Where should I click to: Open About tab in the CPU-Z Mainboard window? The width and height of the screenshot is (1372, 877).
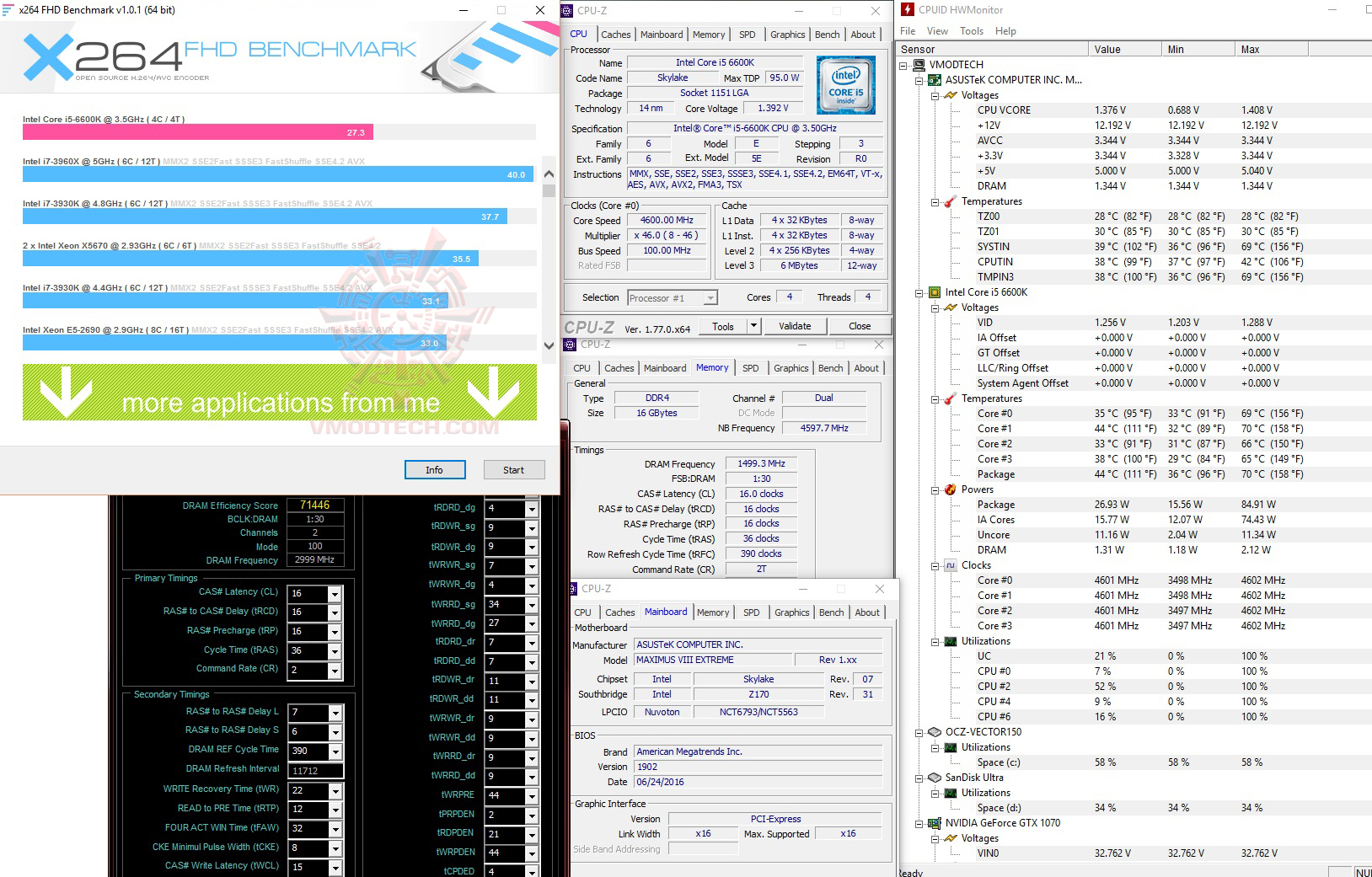(867, 612)
